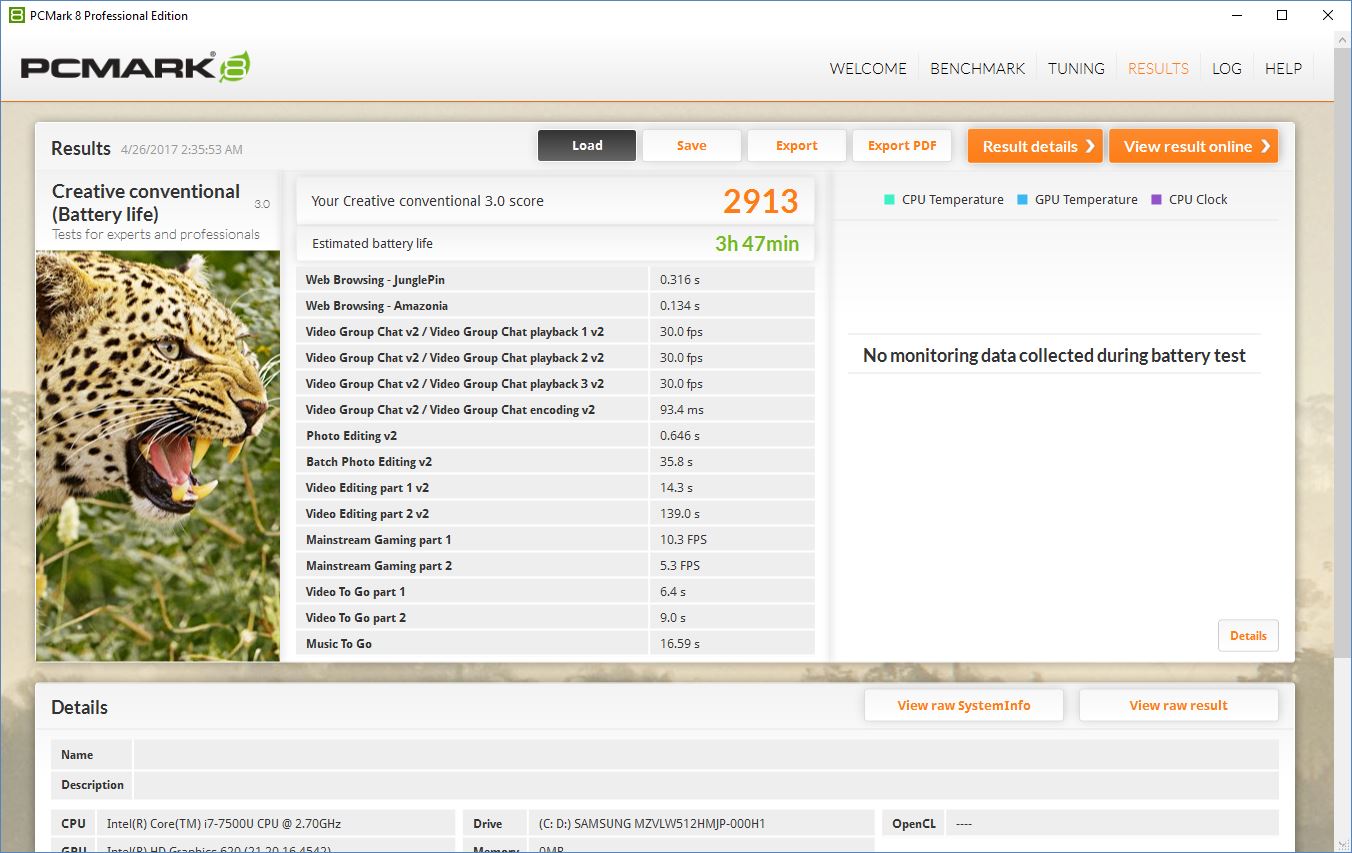Click the GPU Temperature blue legend swatch
The image size is (1352, 853).
1022,199
